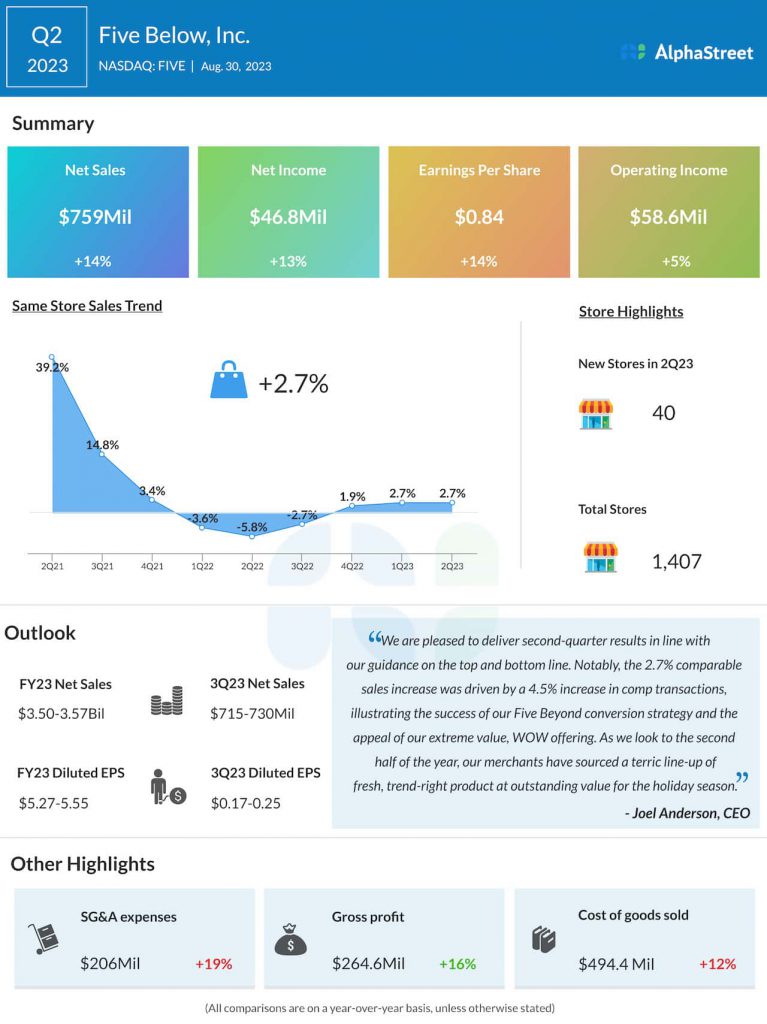
Task: Select the Earnings Per Share card
Action: [479, 212]
